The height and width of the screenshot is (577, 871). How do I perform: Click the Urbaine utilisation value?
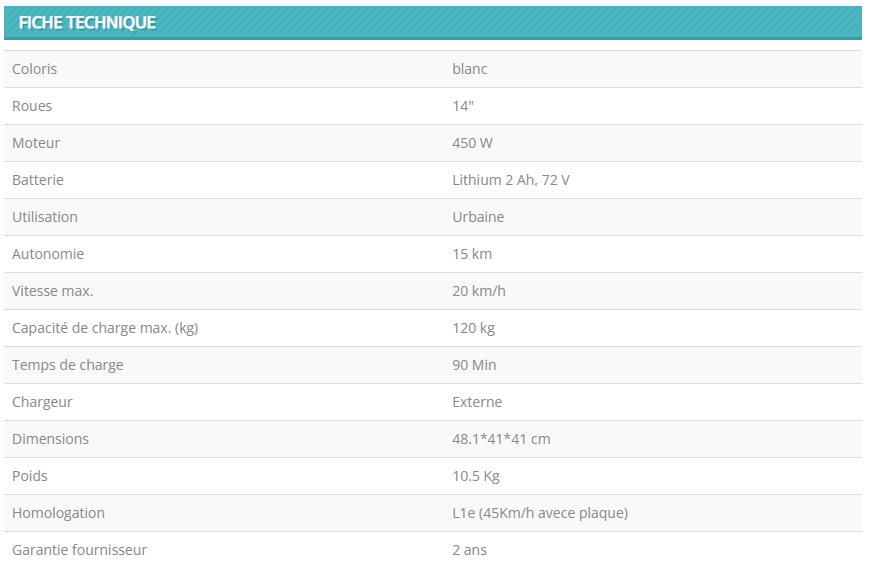pos(478,217)
